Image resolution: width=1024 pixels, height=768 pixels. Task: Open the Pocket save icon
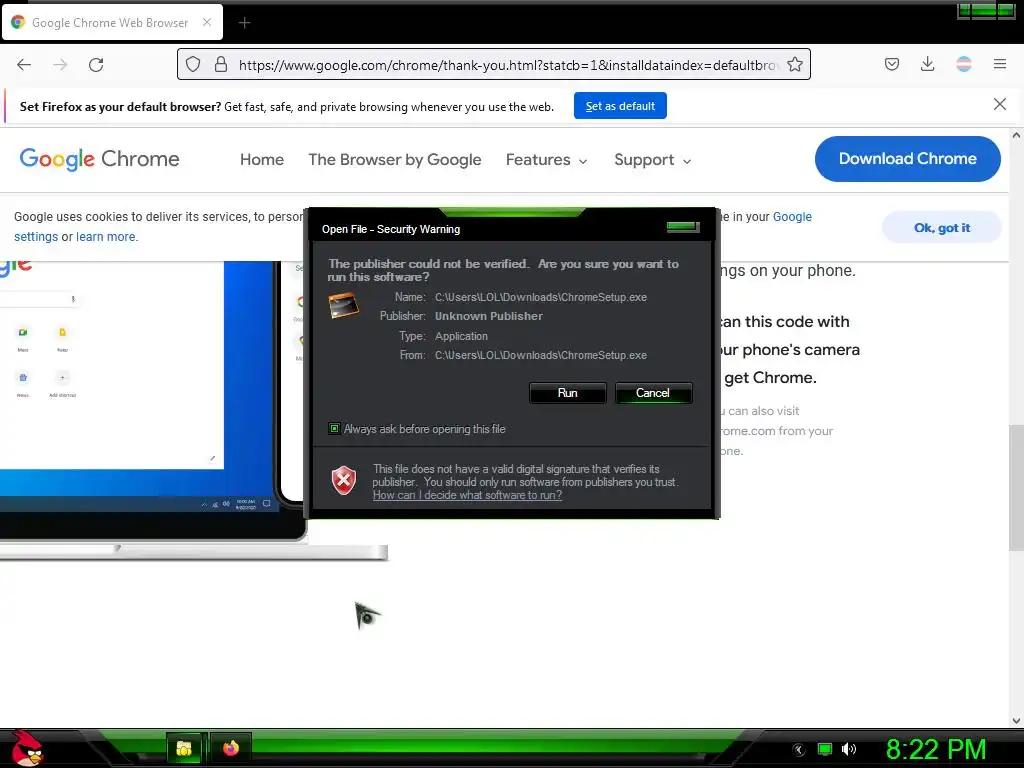pyautogui.click(x=891, y=64)
